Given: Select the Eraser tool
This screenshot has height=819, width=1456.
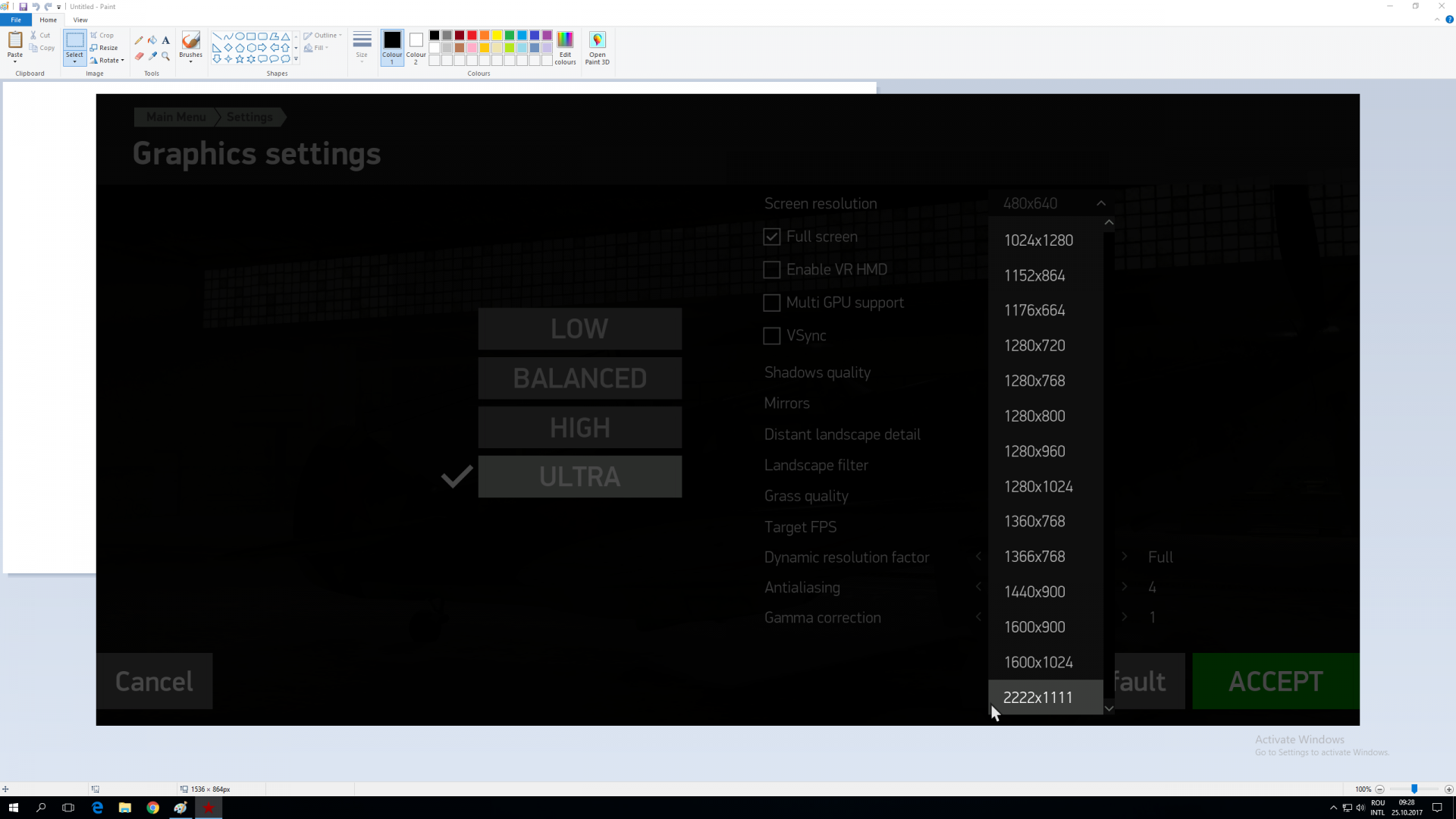Looking at the screenshot, I should pos(139,56).
